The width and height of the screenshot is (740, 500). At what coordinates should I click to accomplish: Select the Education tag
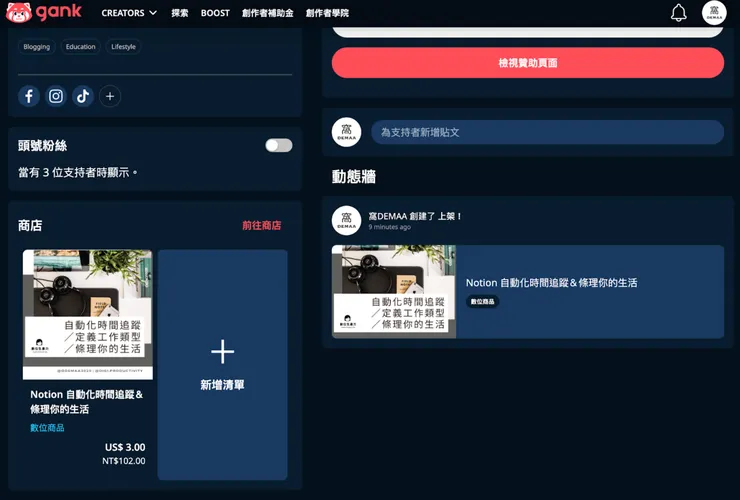81,47
